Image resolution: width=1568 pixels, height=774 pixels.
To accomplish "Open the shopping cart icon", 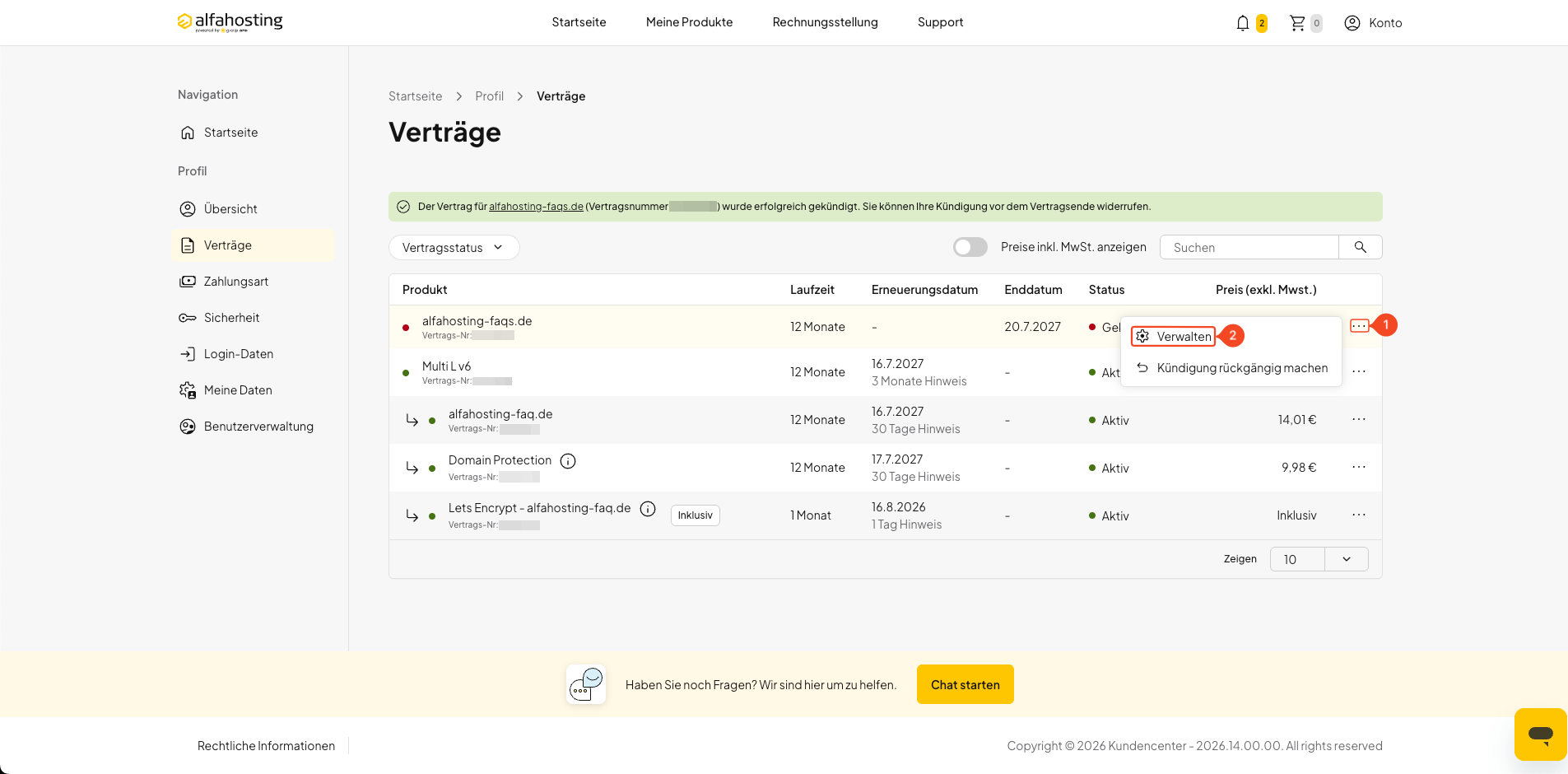I will (1297, 23).
